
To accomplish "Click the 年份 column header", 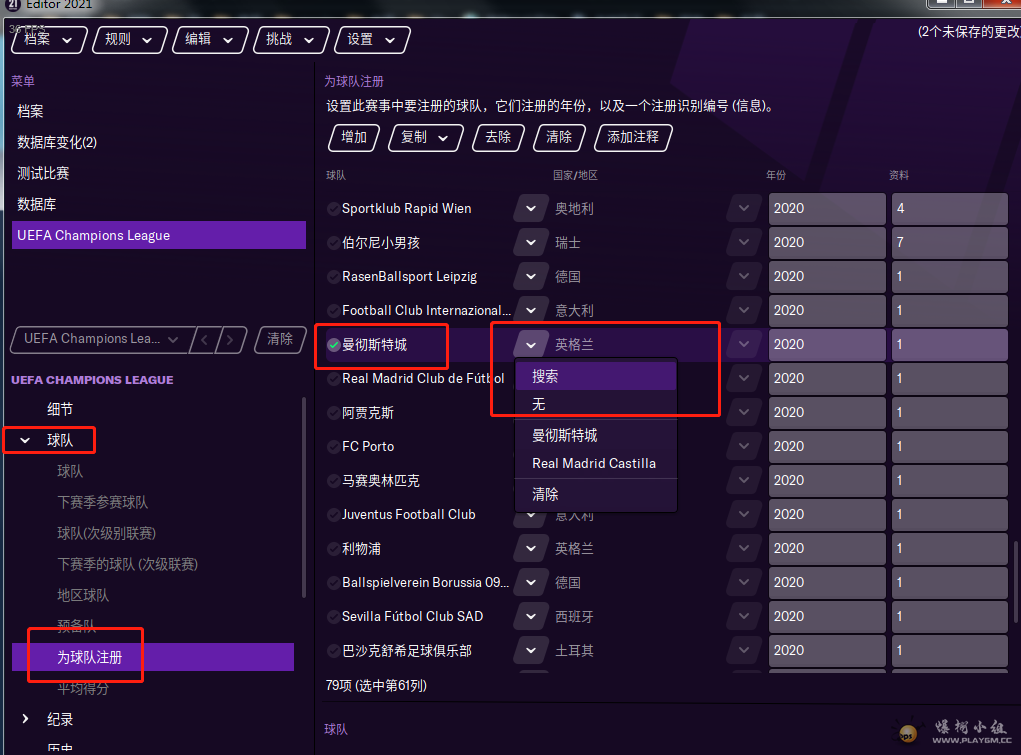I will coord(776,175).
